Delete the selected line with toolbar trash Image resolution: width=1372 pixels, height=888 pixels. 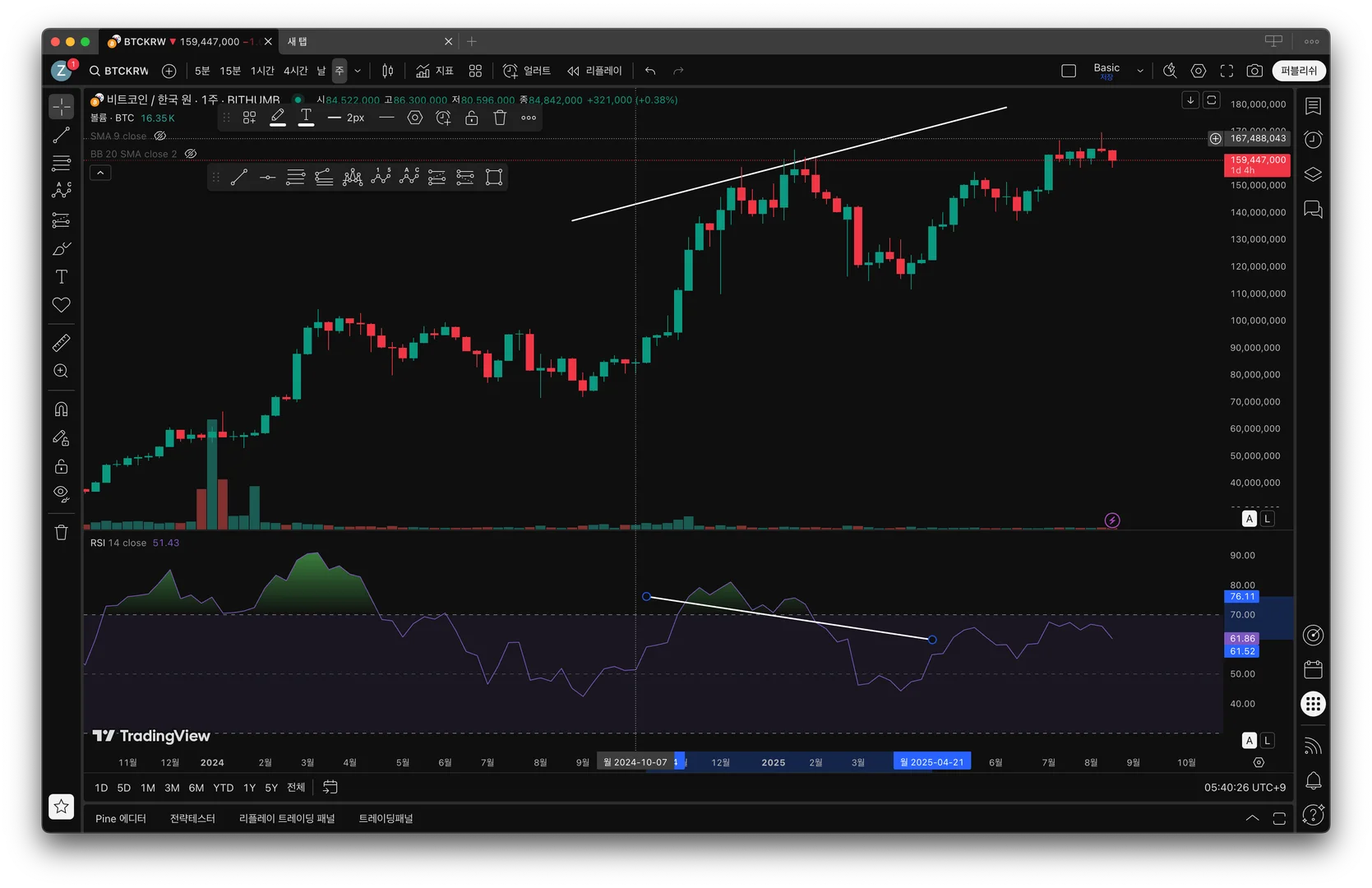(x=500, y=118)
